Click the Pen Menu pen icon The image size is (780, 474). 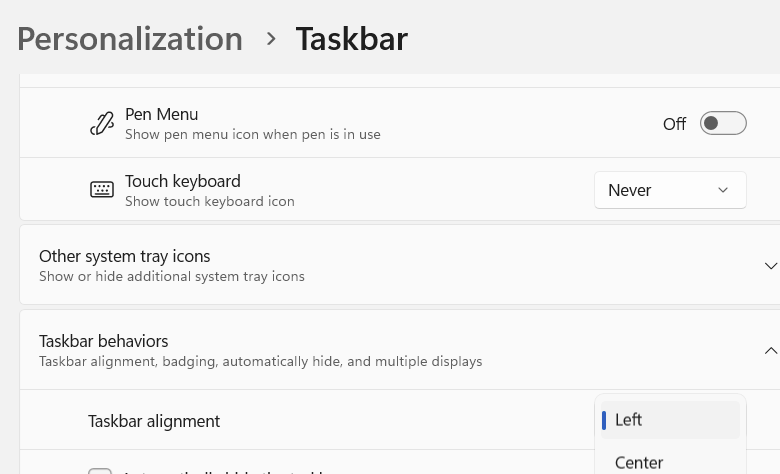[102, 124]
